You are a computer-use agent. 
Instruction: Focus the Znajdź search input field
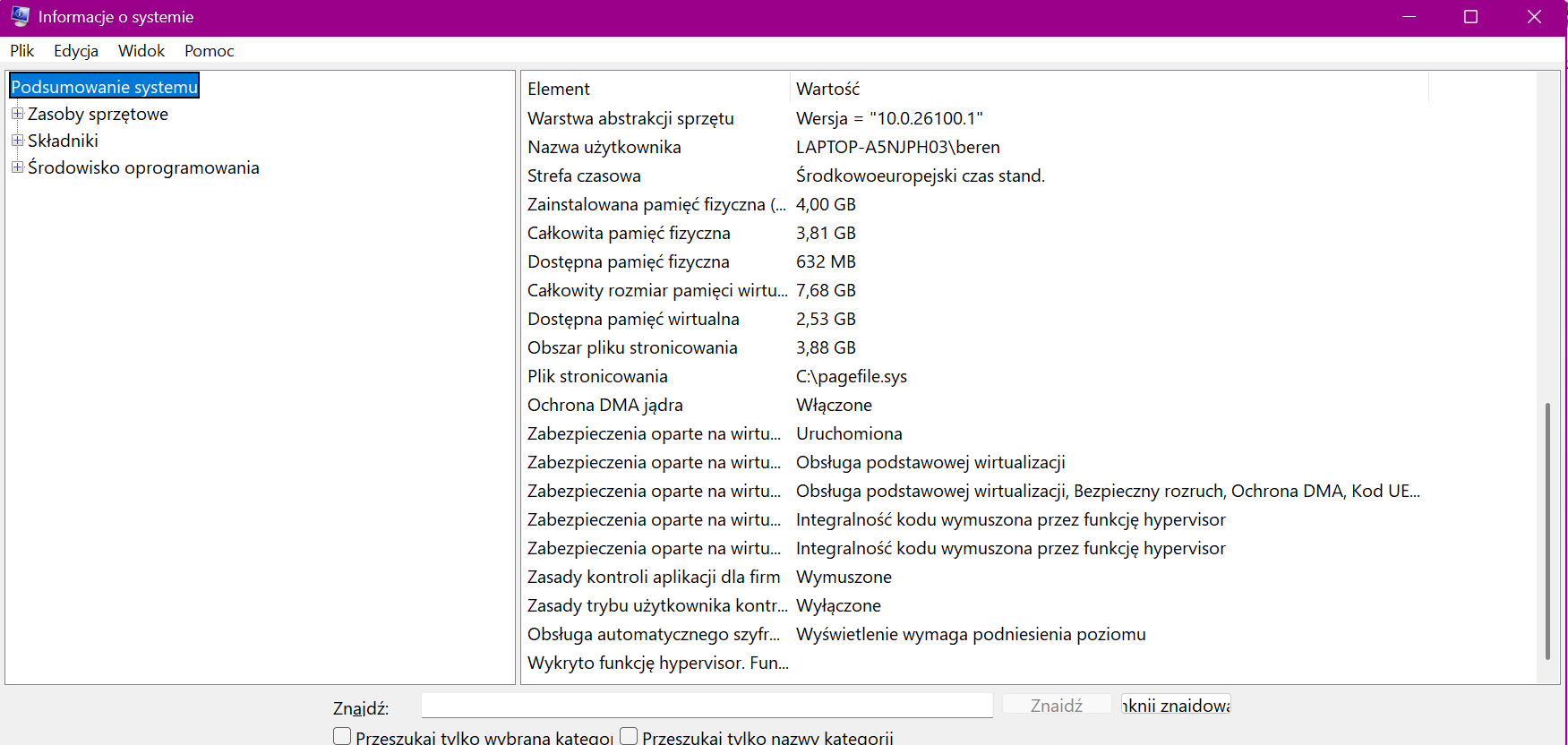[707, 706]
